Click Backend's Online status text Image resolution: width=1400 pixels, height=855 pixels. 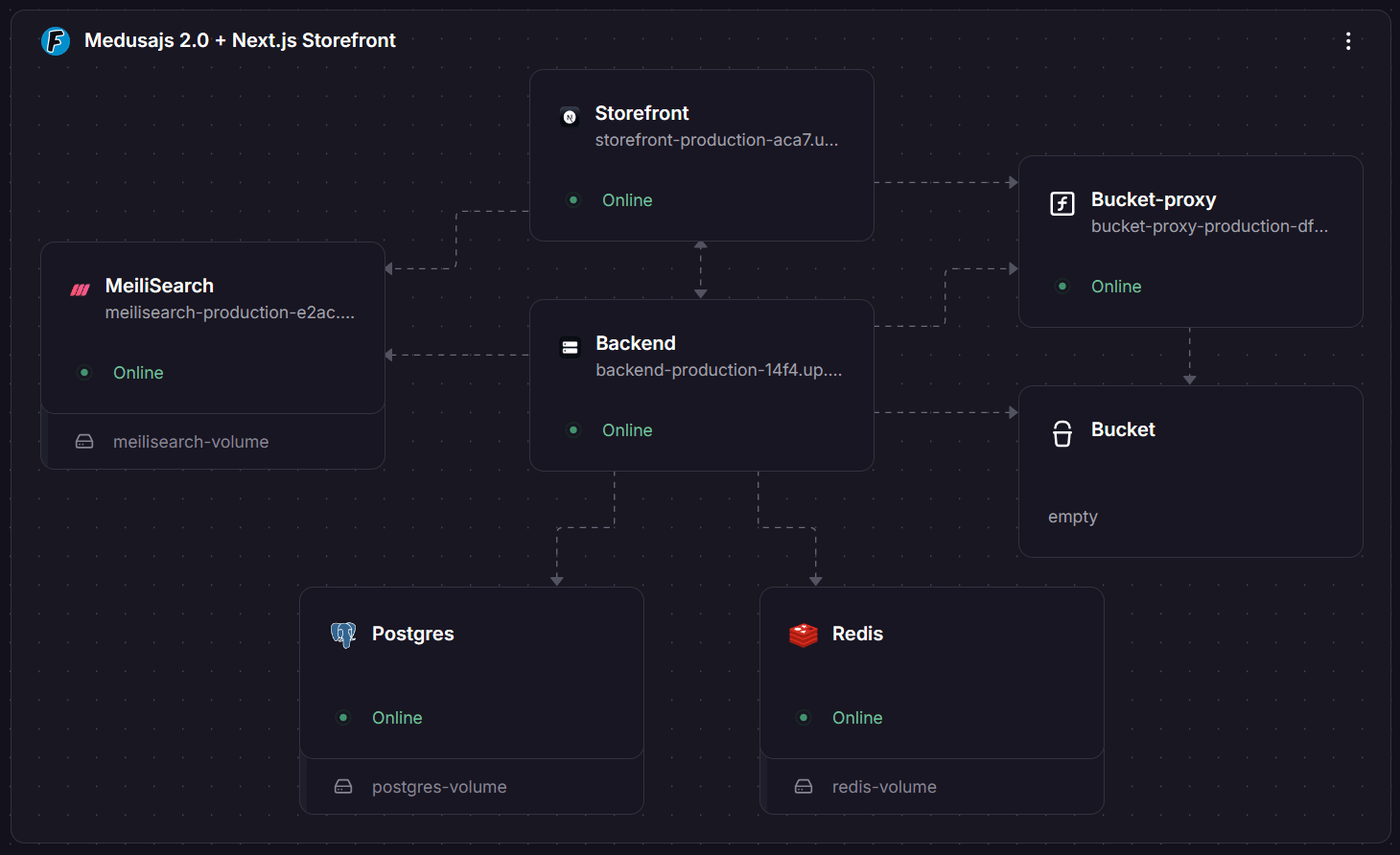627,430
